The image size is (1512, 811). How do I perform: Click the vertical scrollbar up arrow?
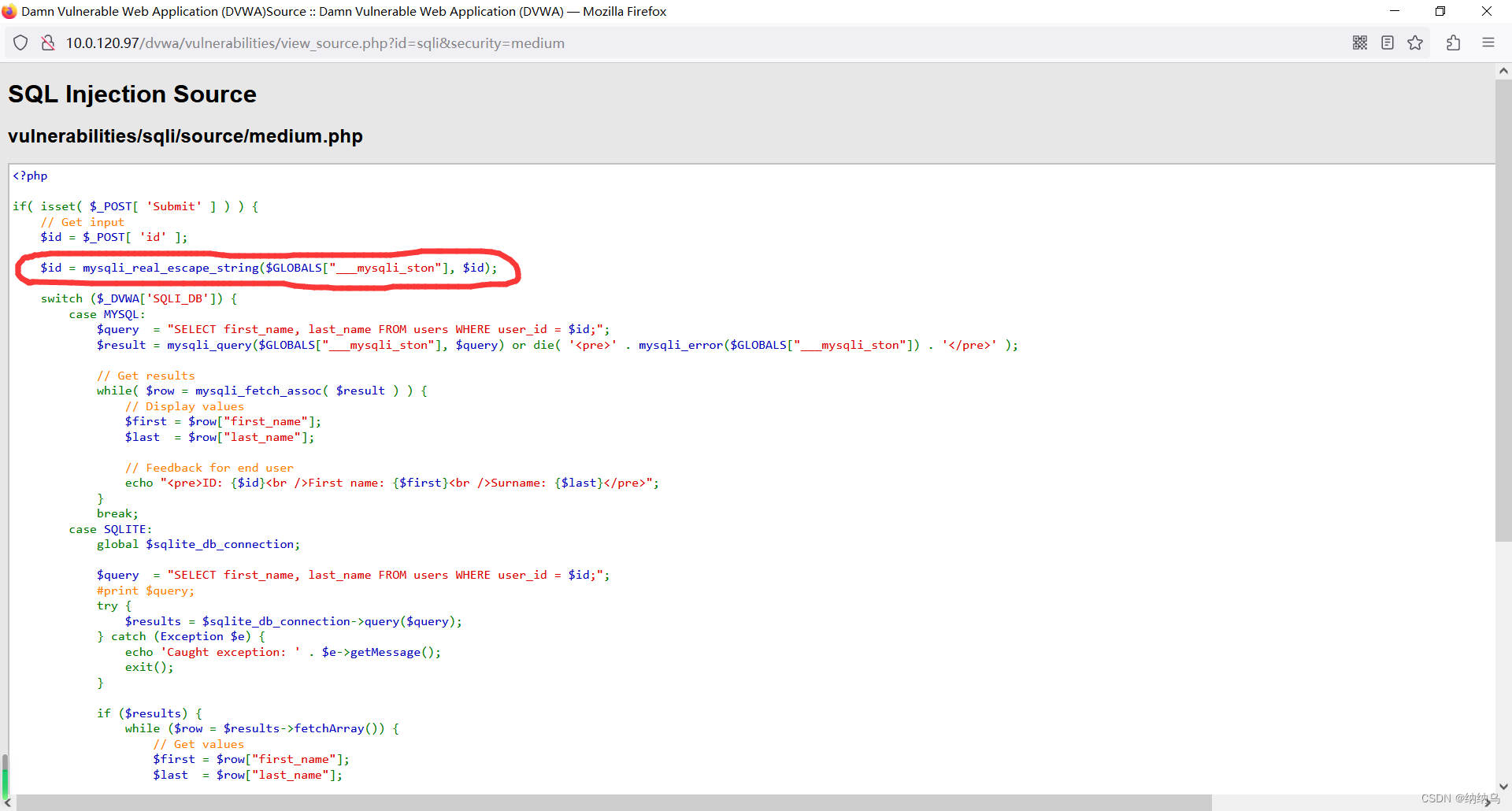[x=1503, y=71]
